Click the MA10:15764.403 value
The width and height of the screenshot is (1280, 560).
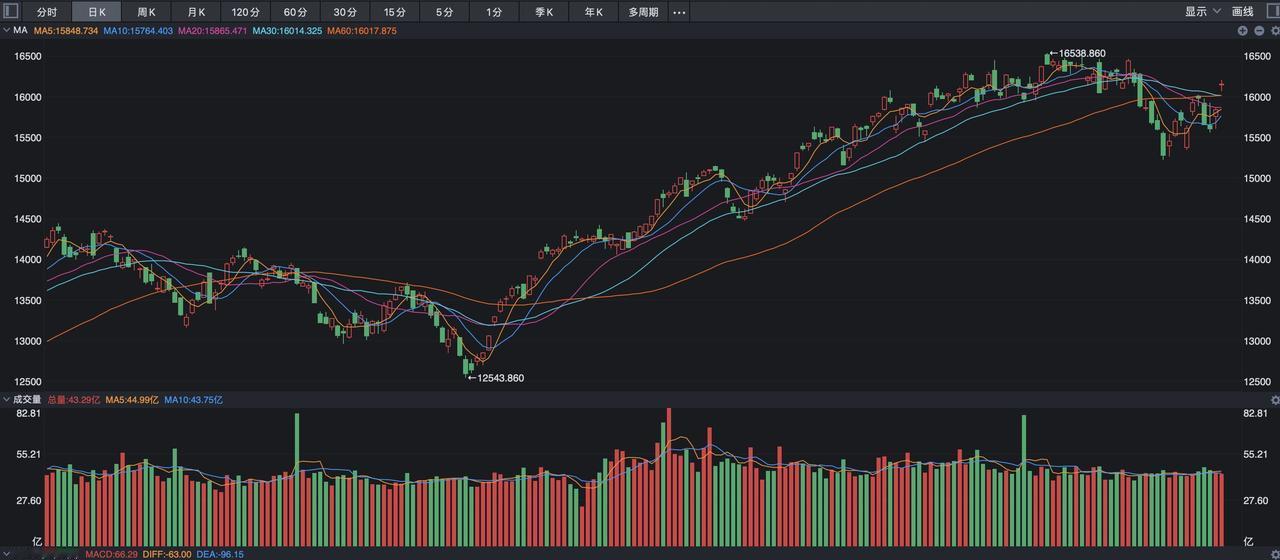click(x=138, y=31)
